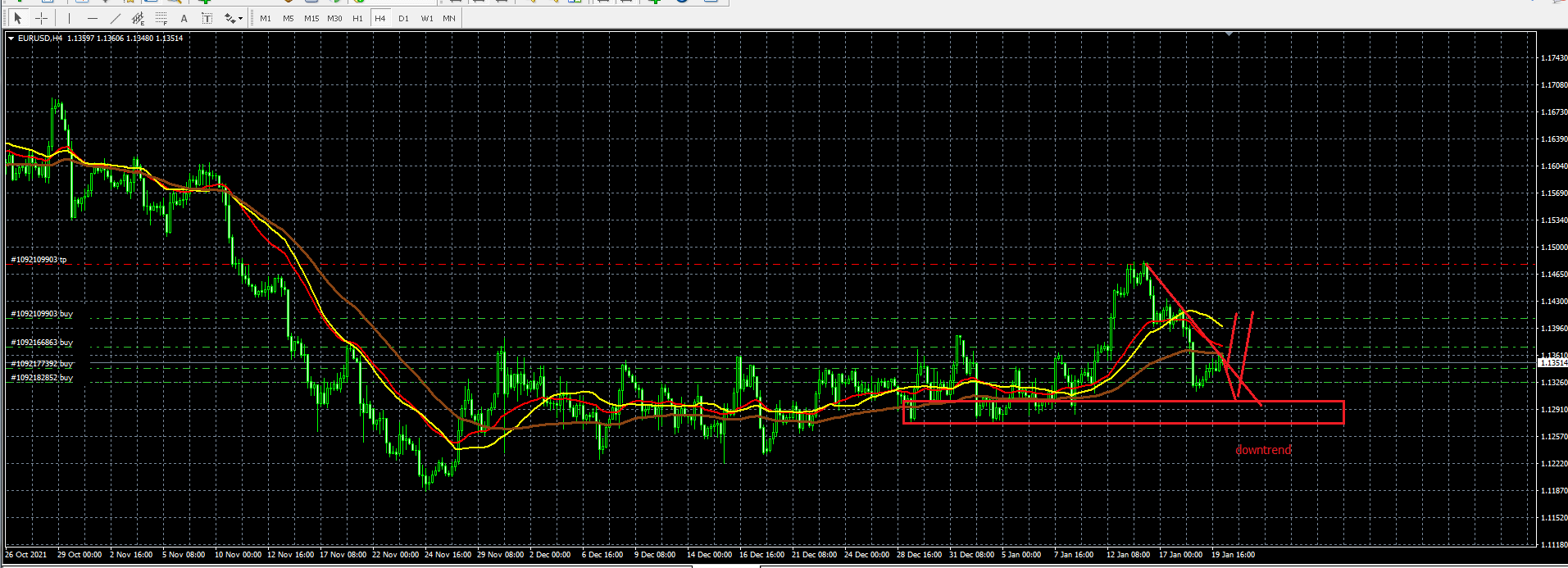Viewport: 1568px width, 568px height.
Task: Switch chart to M15 timeframe
Action: pos(311,18)
